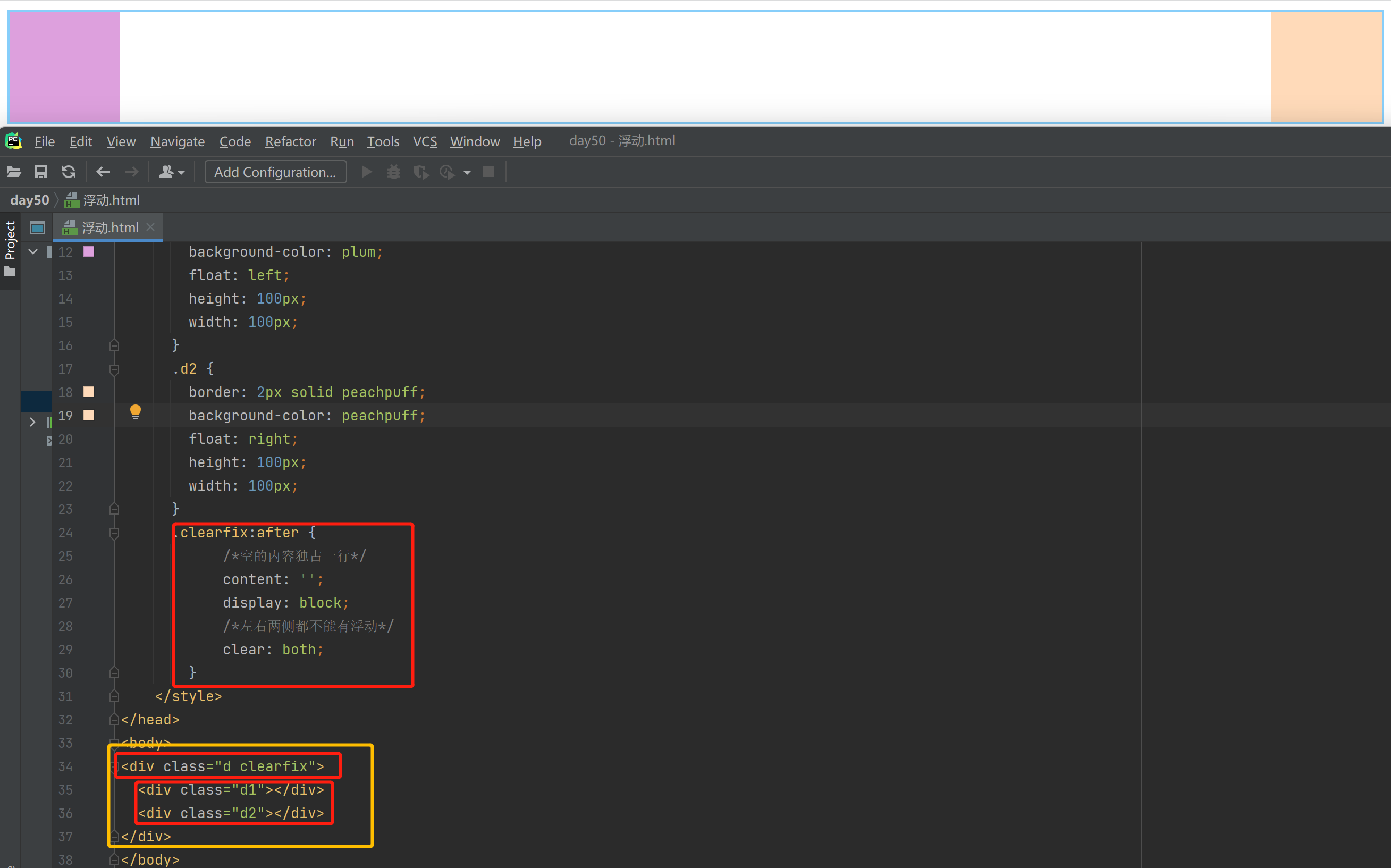
Task: Expand the collapsed project tree chevron
Action: [x=33, y=422]
